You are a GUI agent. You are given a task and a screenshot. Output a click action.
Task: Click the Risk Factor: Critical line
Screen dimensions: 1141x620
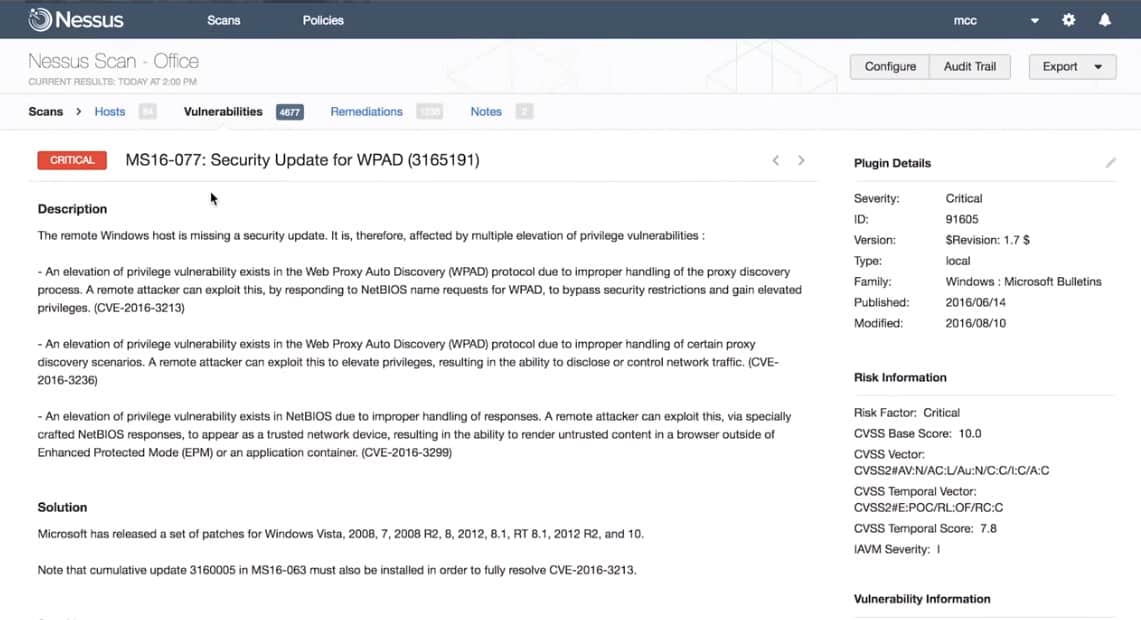click(x=907, y=413)
